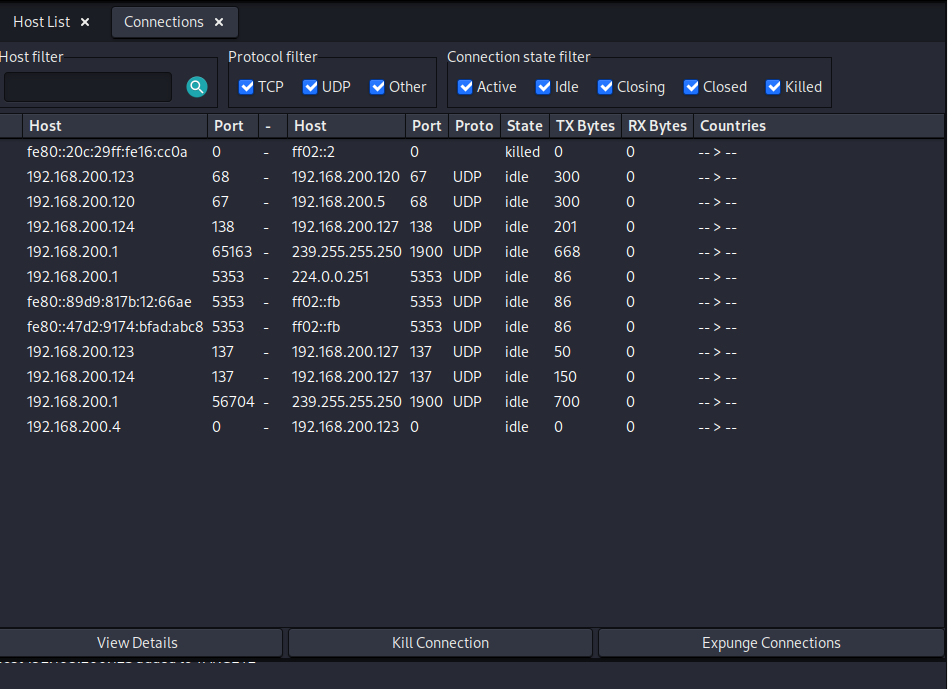948x689 pixels.
Task: Close the Connections tab
Action: [219, 22]
